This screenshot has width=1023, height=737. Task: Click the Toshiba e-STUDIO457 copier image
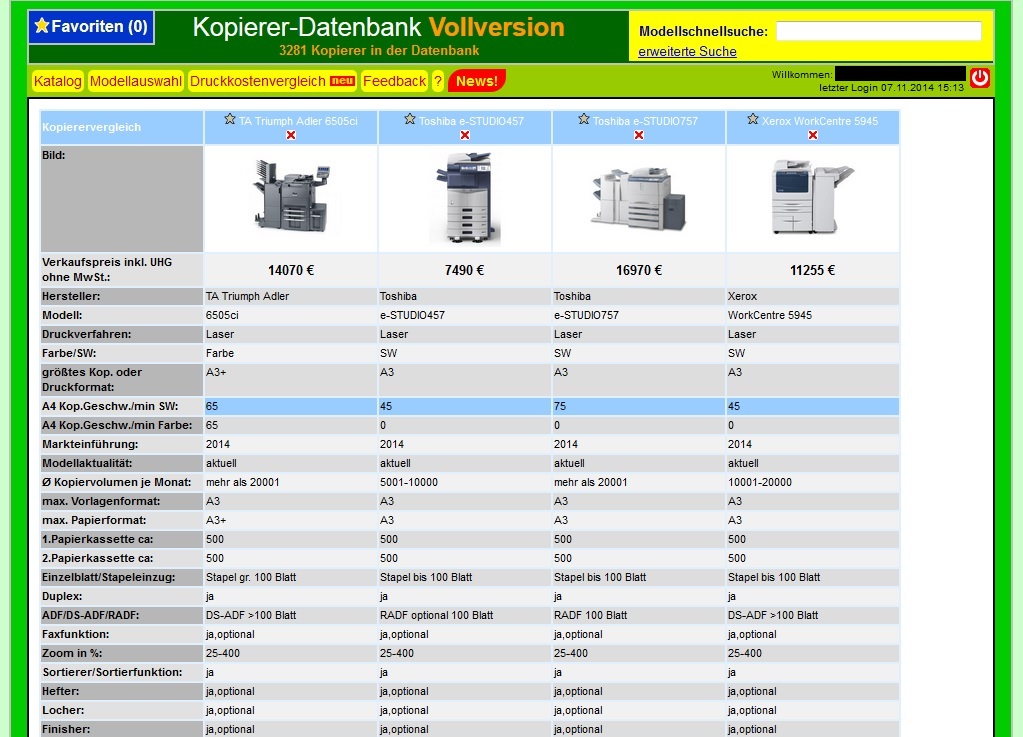465,198
